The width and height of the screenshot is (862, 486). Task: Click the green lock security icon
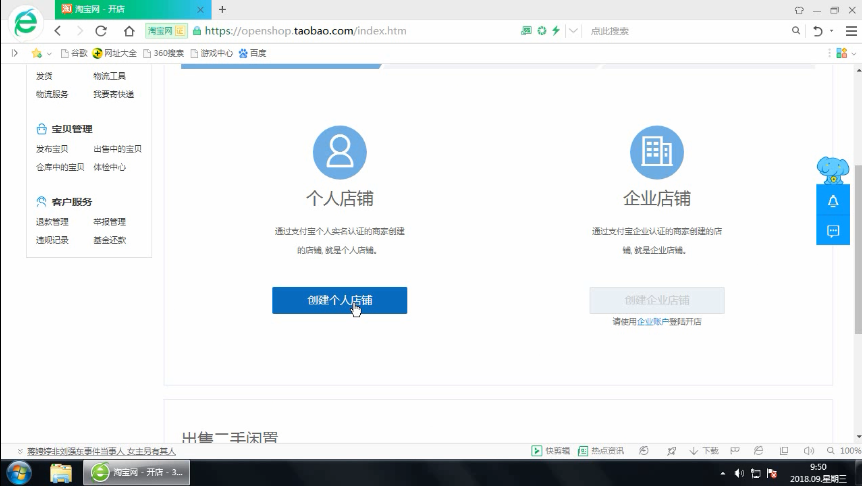pos(197,31)
